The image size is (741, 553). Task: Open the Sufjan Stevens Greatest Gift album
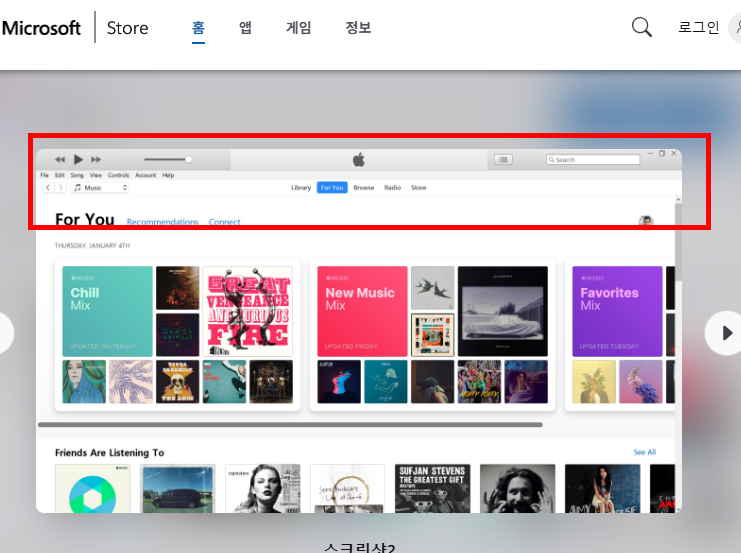tap(432, 488)
